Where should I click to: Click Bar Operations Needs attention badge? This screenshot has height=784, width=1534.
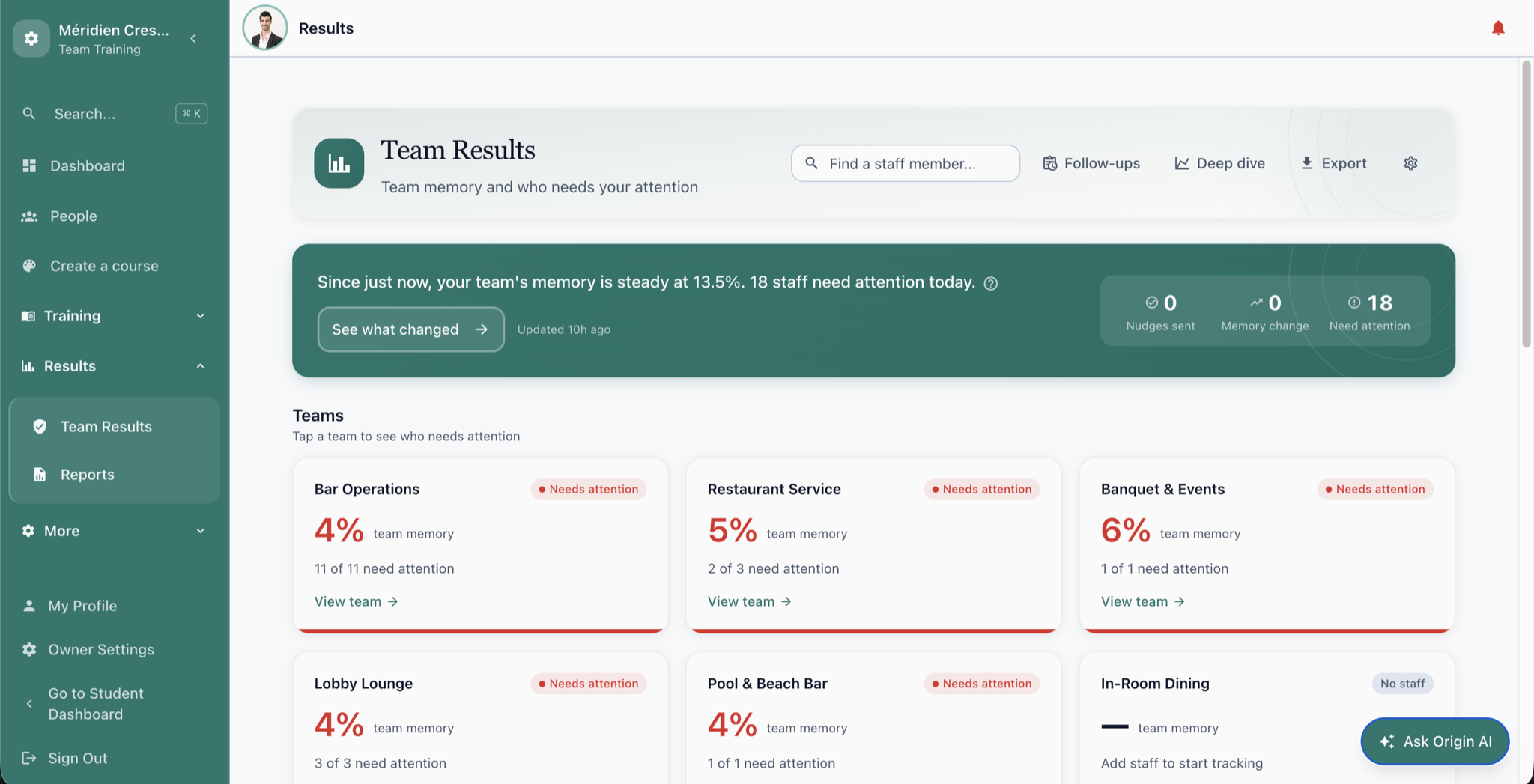(589, 489)
